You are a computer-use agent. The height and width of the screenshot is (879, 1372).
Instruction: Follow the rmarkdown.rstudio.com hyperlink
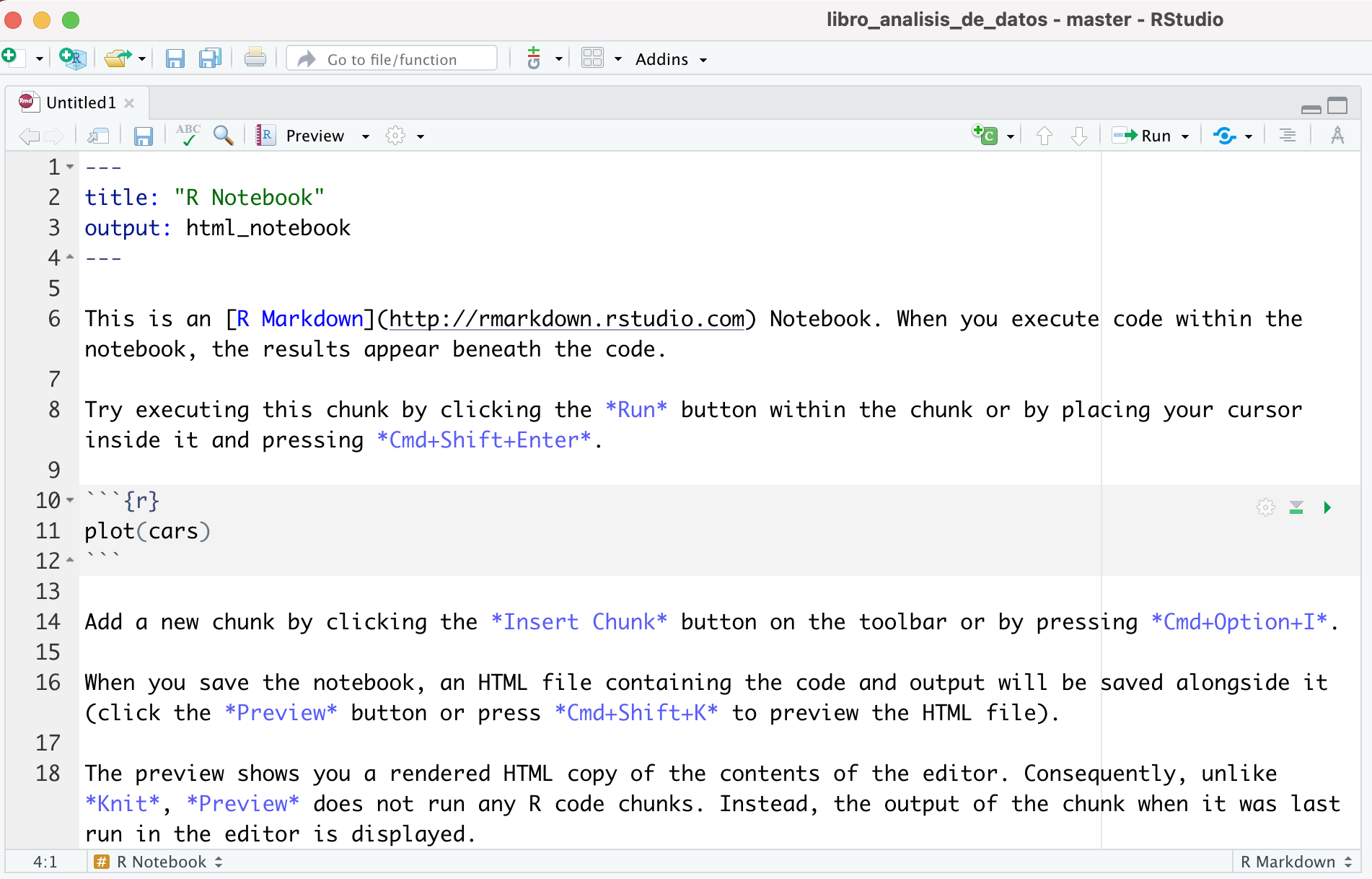pos(567,319)
